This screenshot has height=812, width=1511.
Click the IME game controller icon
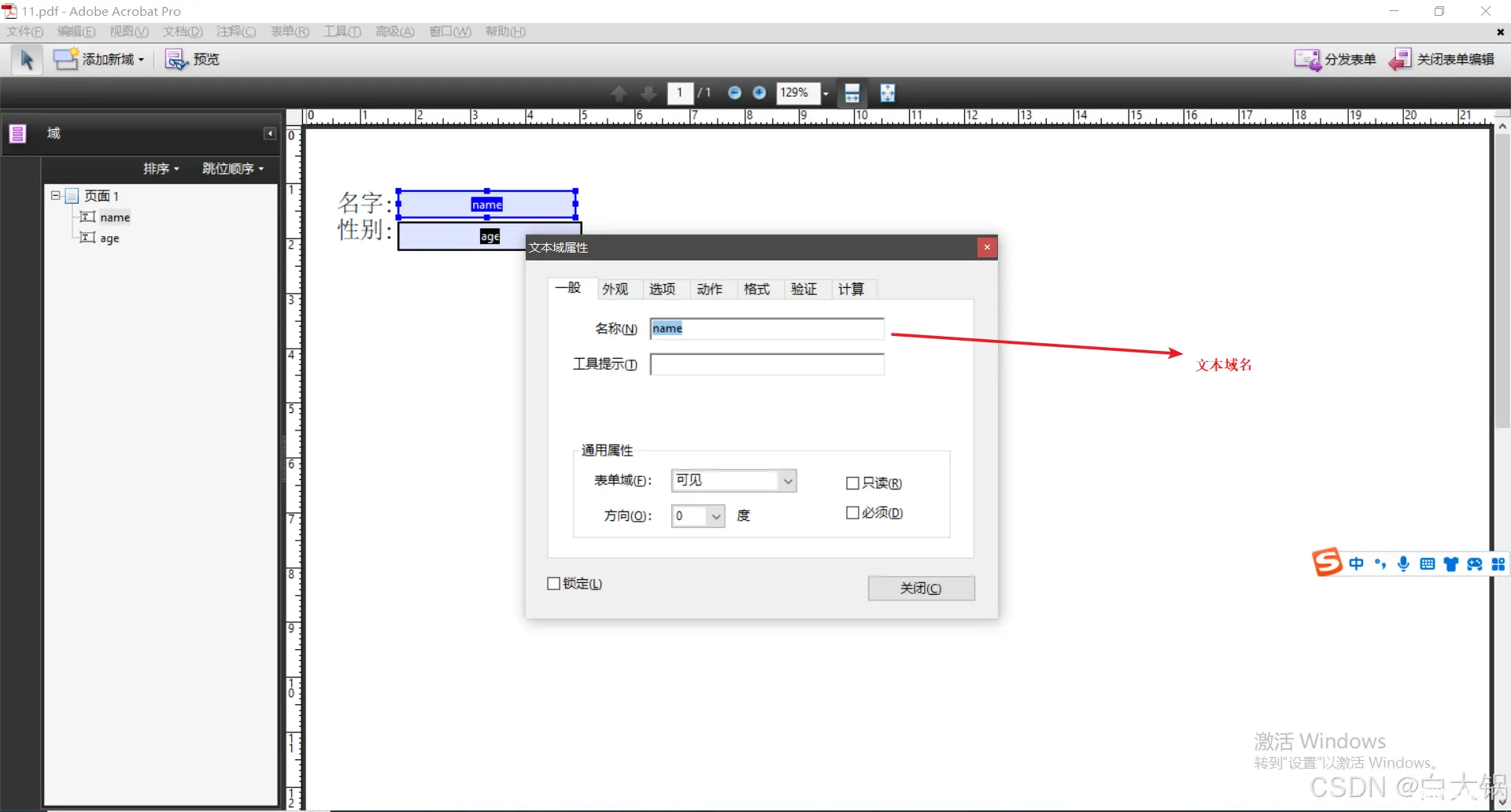1475,564
